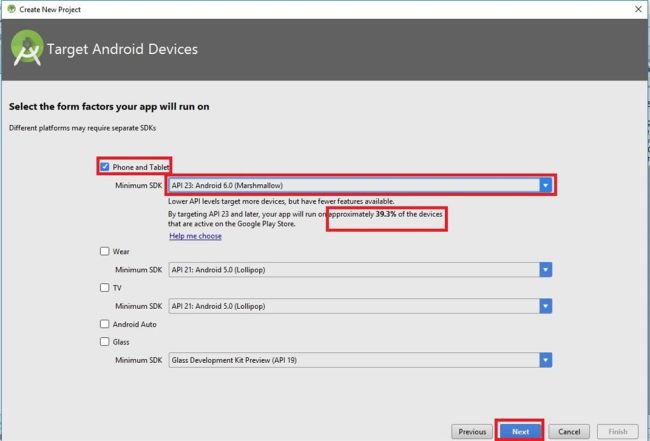
Task: Click Minimum SDK label under Glass
Action: (x=138, y=360)
